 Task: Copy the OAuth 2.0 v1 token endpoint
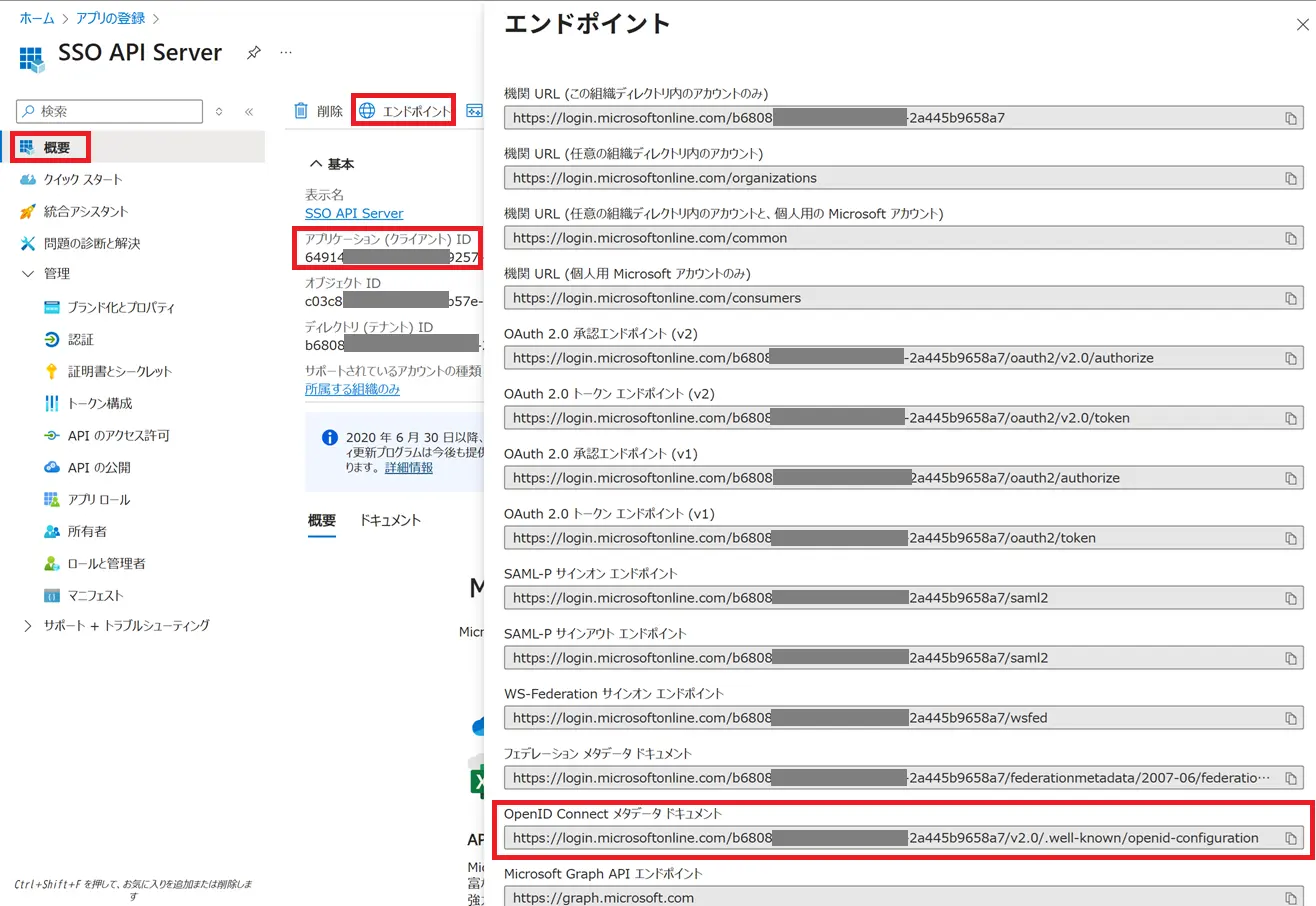coord(1290,538)
